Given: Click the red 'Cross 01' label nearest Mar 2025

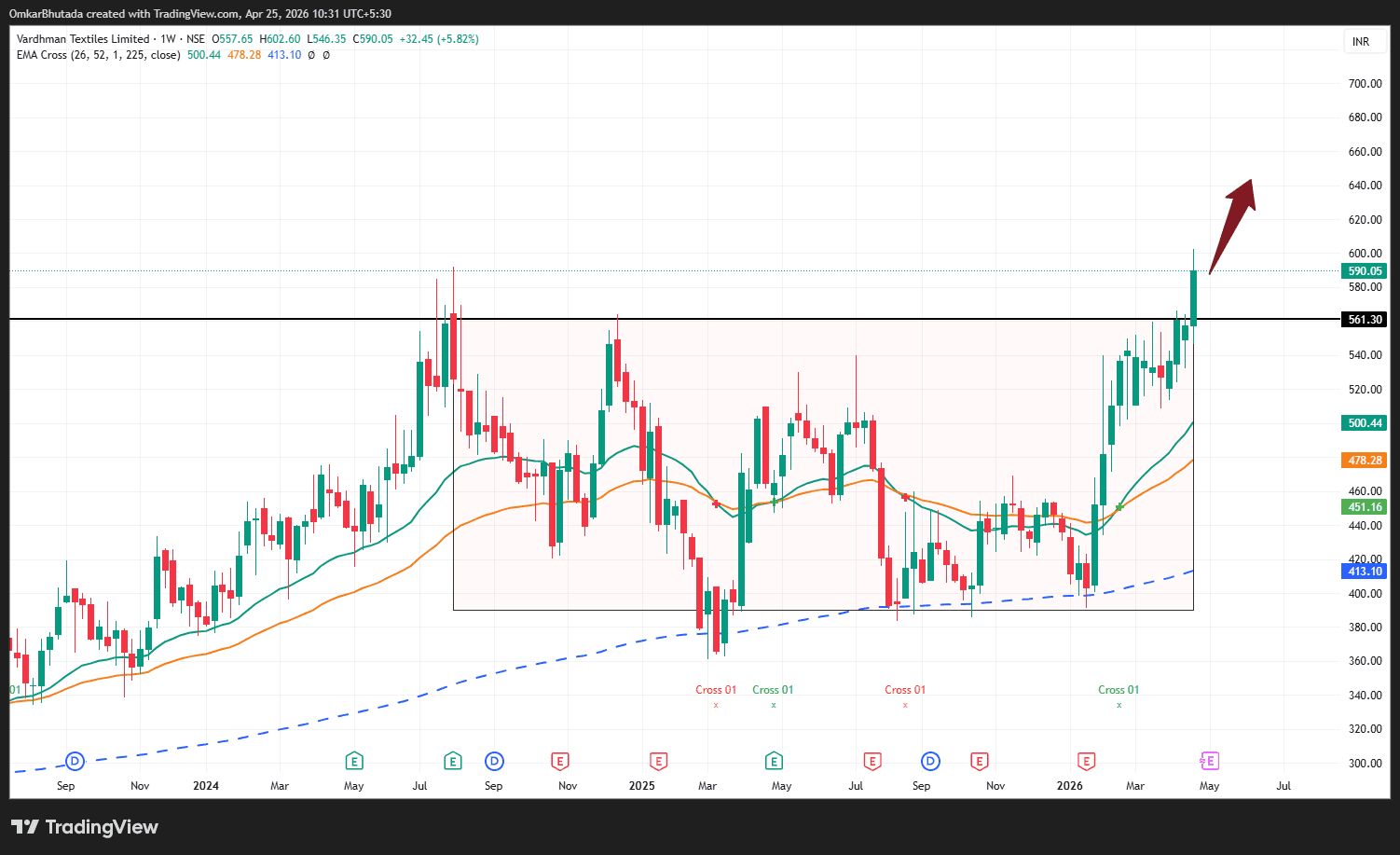Looking at the screenshot, I should pos(716,690).
